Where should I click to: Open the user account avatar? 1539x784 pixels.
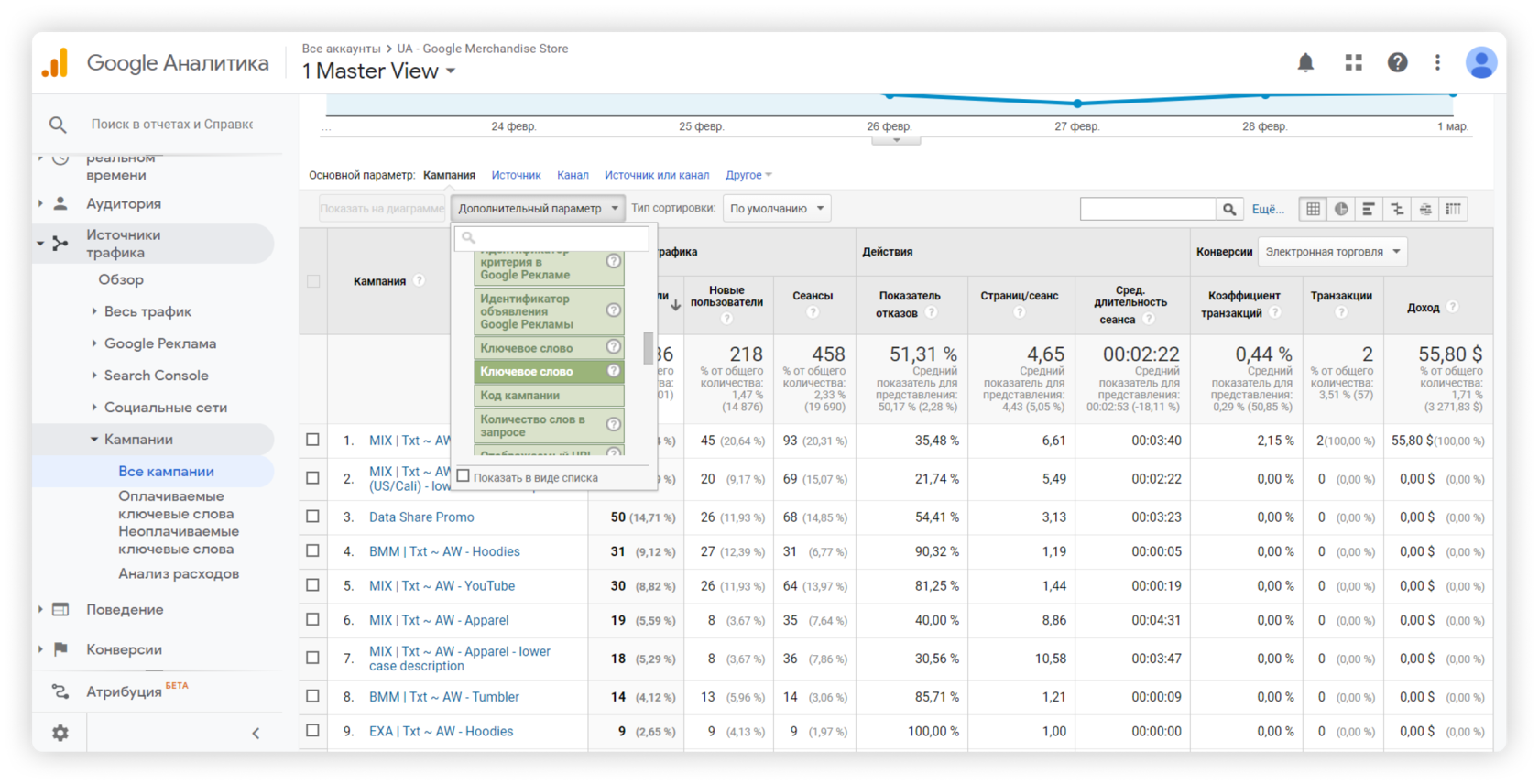pos(1480,62)
